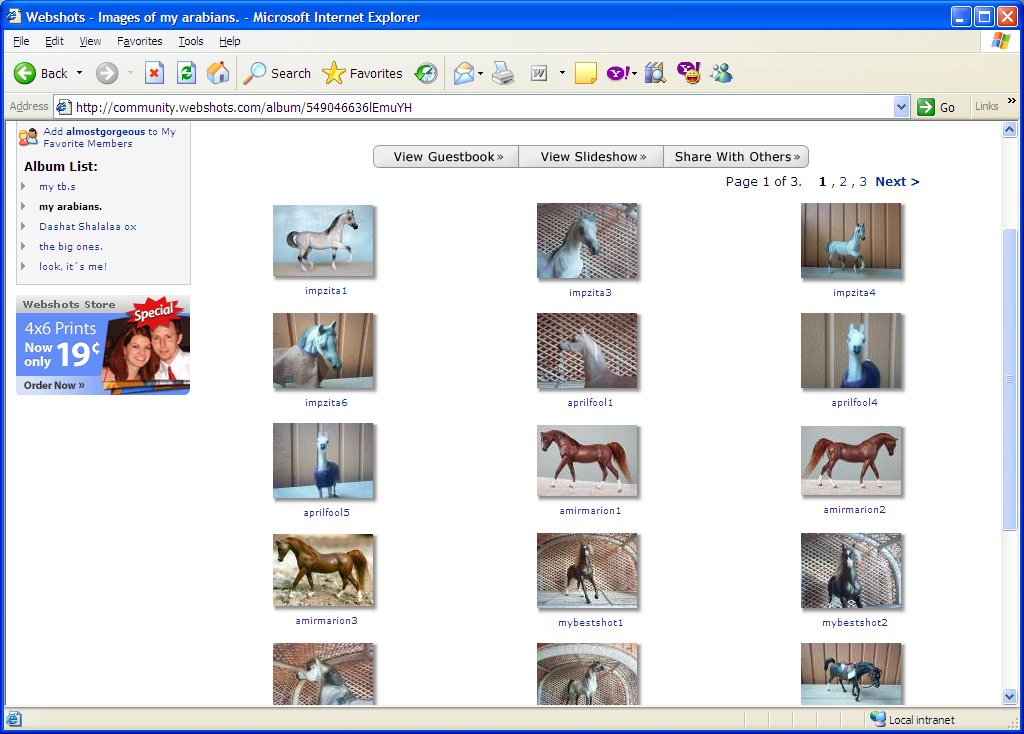
Task: Launch the Yahoo Messenger smiley icon
Action: pos(689,73)
